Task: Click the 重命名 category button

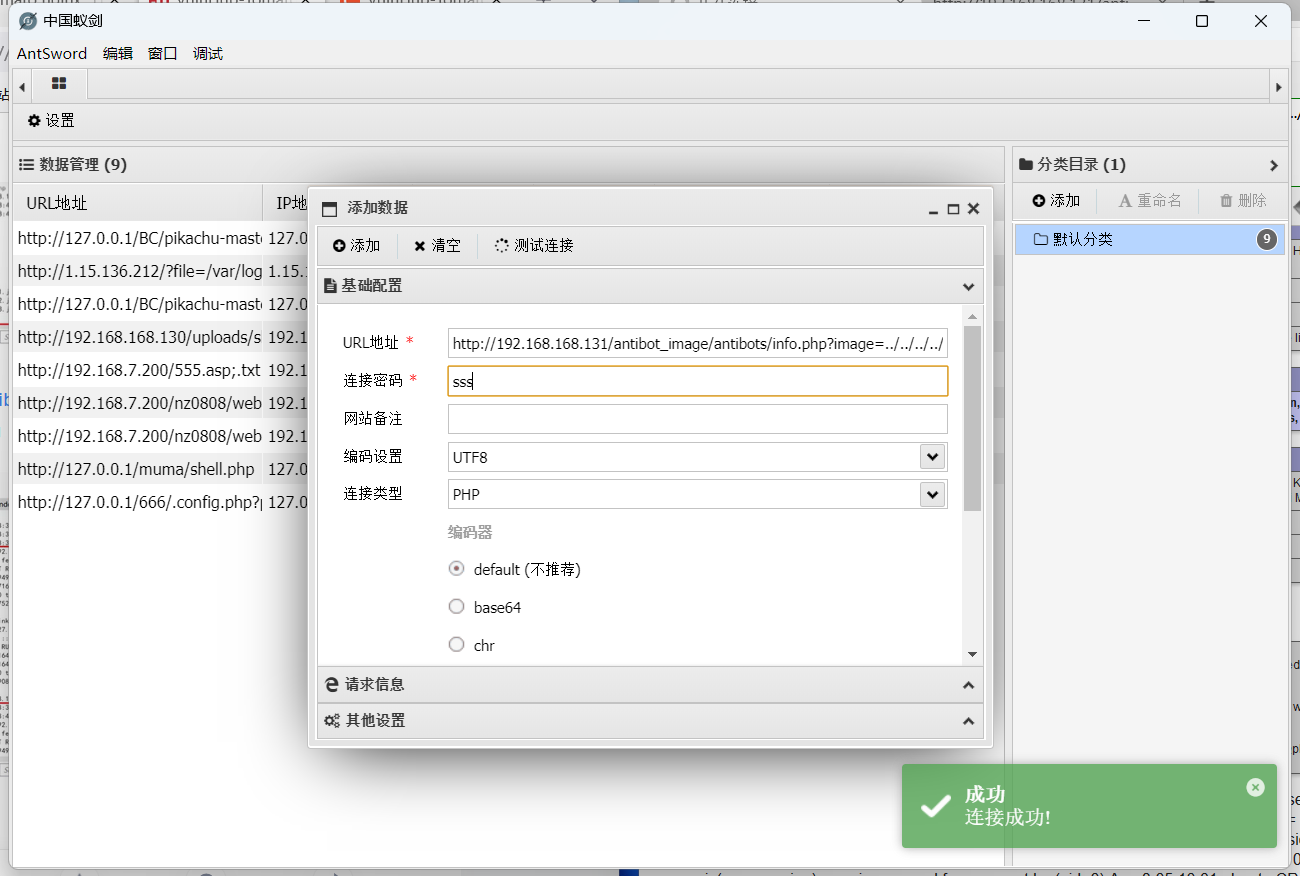Action: coord(1150,201)
